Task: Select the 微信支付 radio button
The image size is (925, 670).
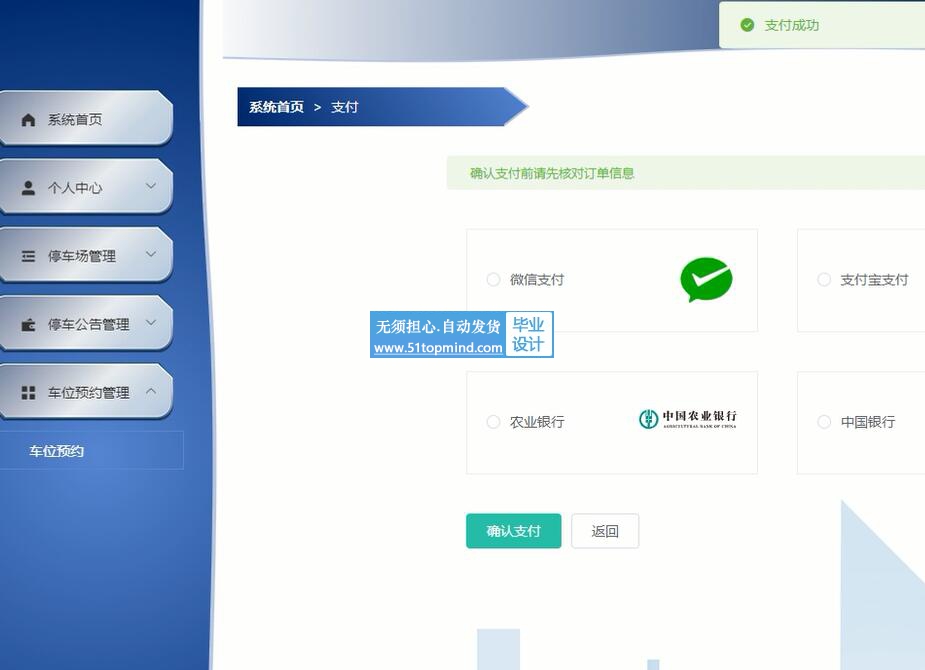Action: (x=493, y=280)
